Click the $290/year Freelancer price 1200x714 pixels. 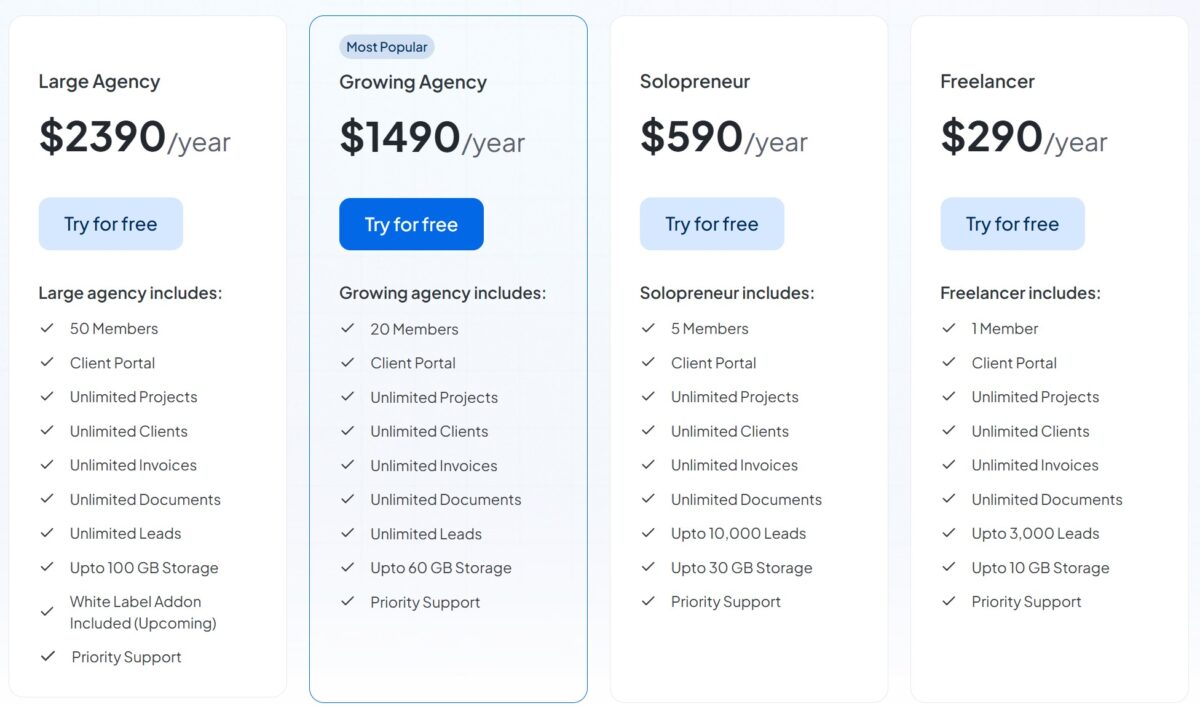coord(1024,137)
